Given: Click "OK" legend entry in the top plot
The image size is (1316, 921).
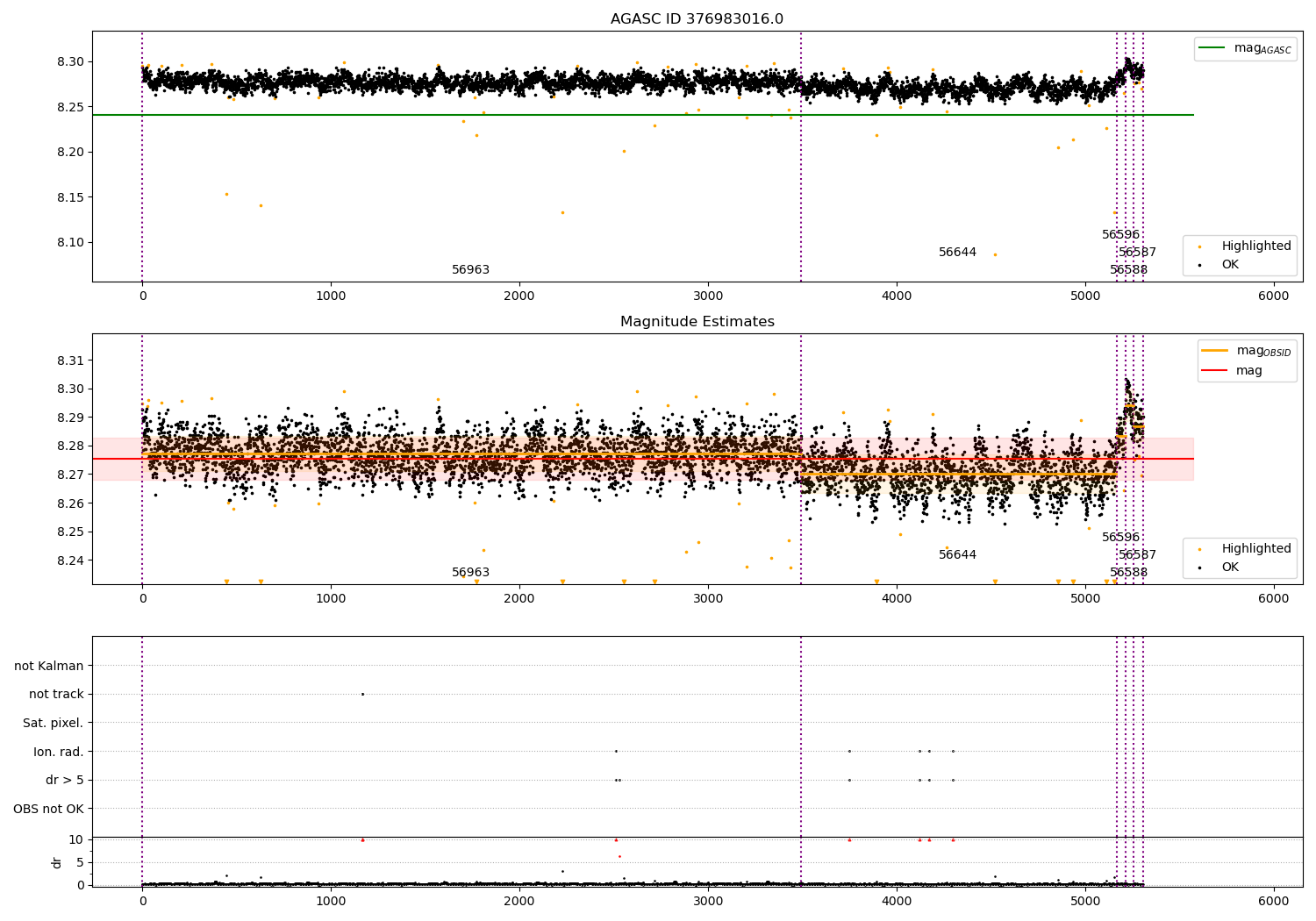Looking at the screenshot, I should coord(1230,264).
